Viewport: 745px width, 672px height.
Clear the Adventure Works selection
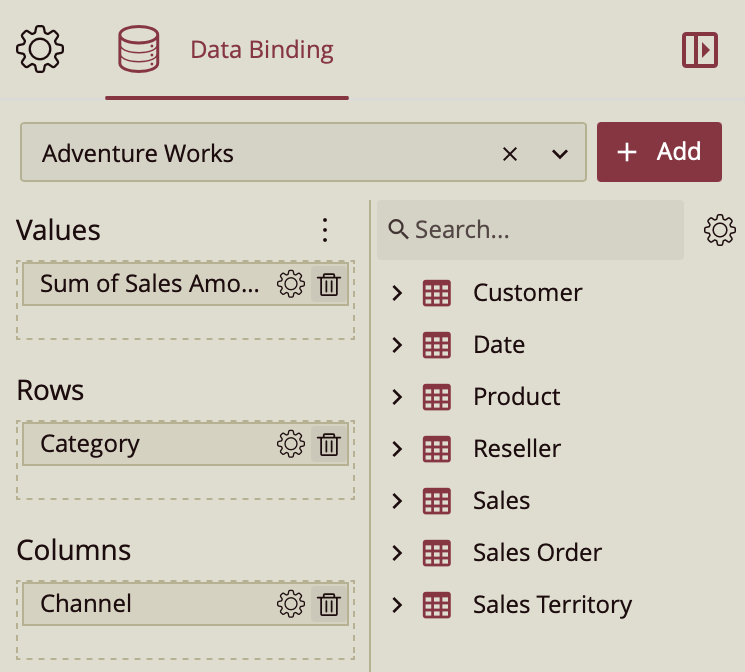click(x=510, y=153)
